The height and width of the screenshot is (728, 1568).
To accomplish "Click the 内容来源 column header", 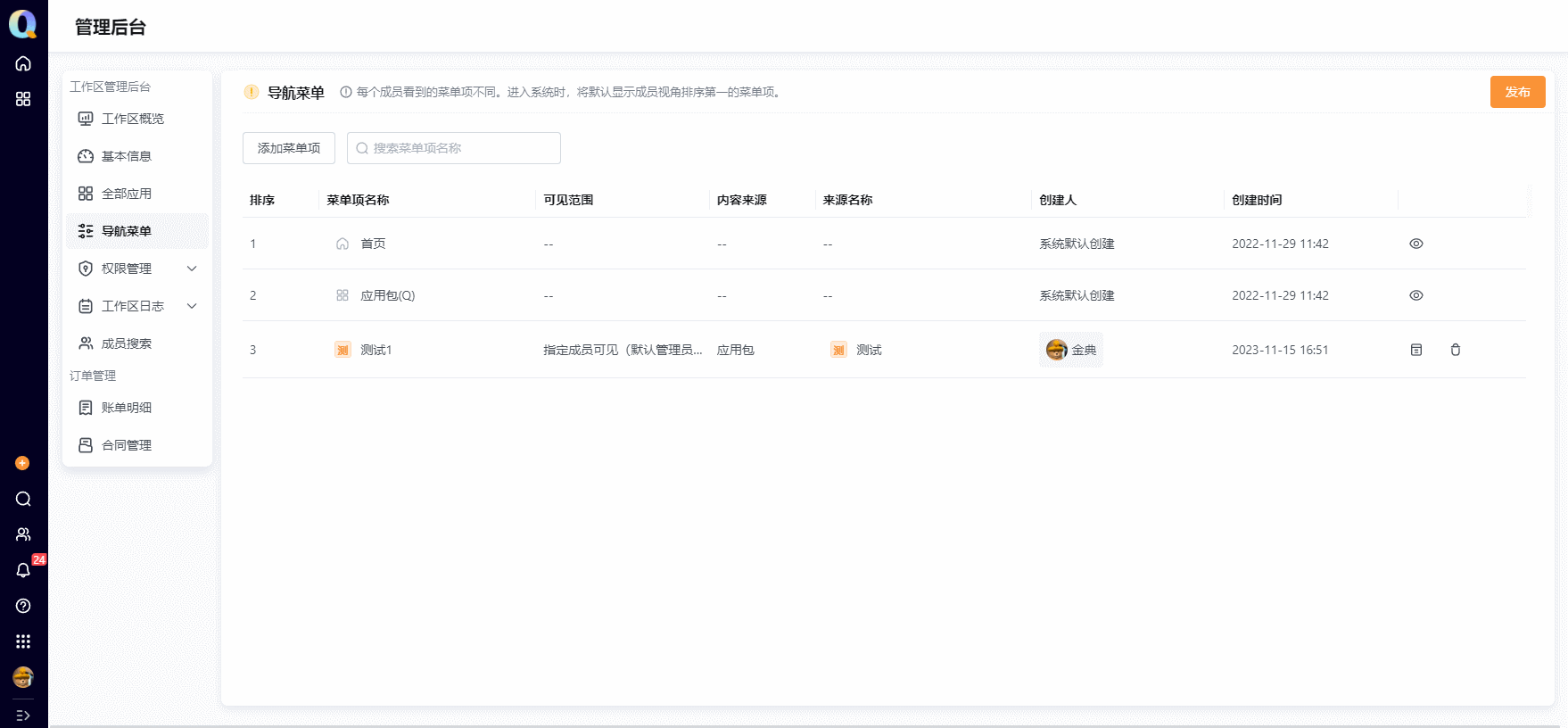I will tap(742, 200).
